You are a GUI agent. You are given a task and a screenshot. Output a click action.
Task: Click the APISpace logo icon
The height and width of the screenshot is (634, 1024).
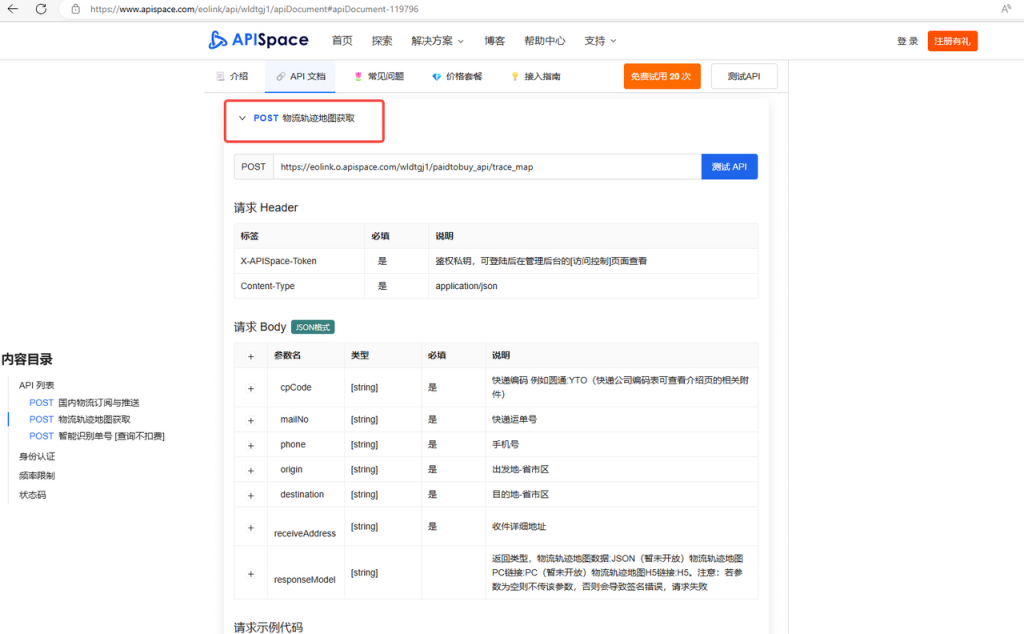tap(219, 40)
